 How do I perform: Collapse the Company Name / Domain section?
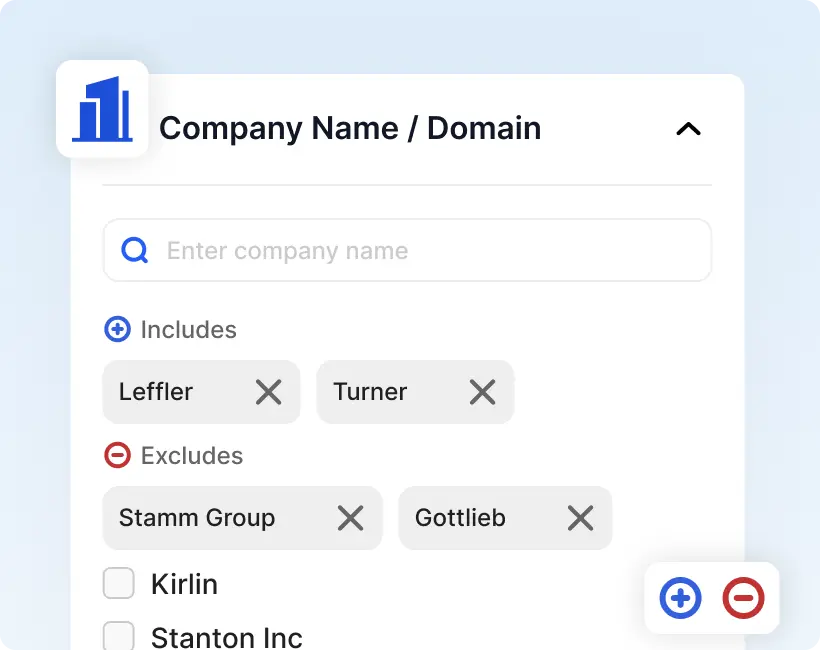[x=688, y=129]
